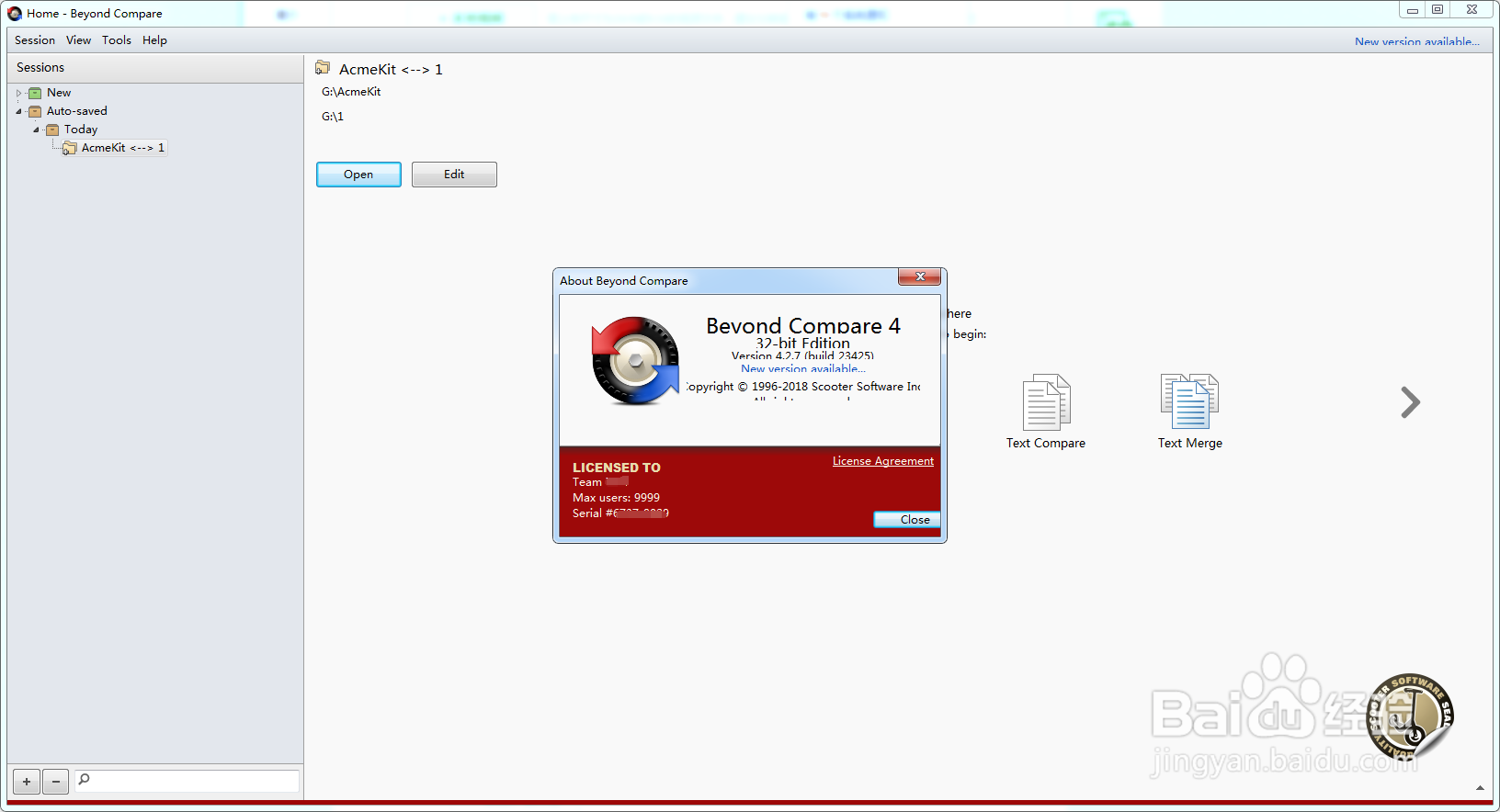The width and height of the screenshot is (1500, 812).
Task: Click the Beyond Compare logo in About dialog
Action: pyautogui.click(x=635, y=361)
